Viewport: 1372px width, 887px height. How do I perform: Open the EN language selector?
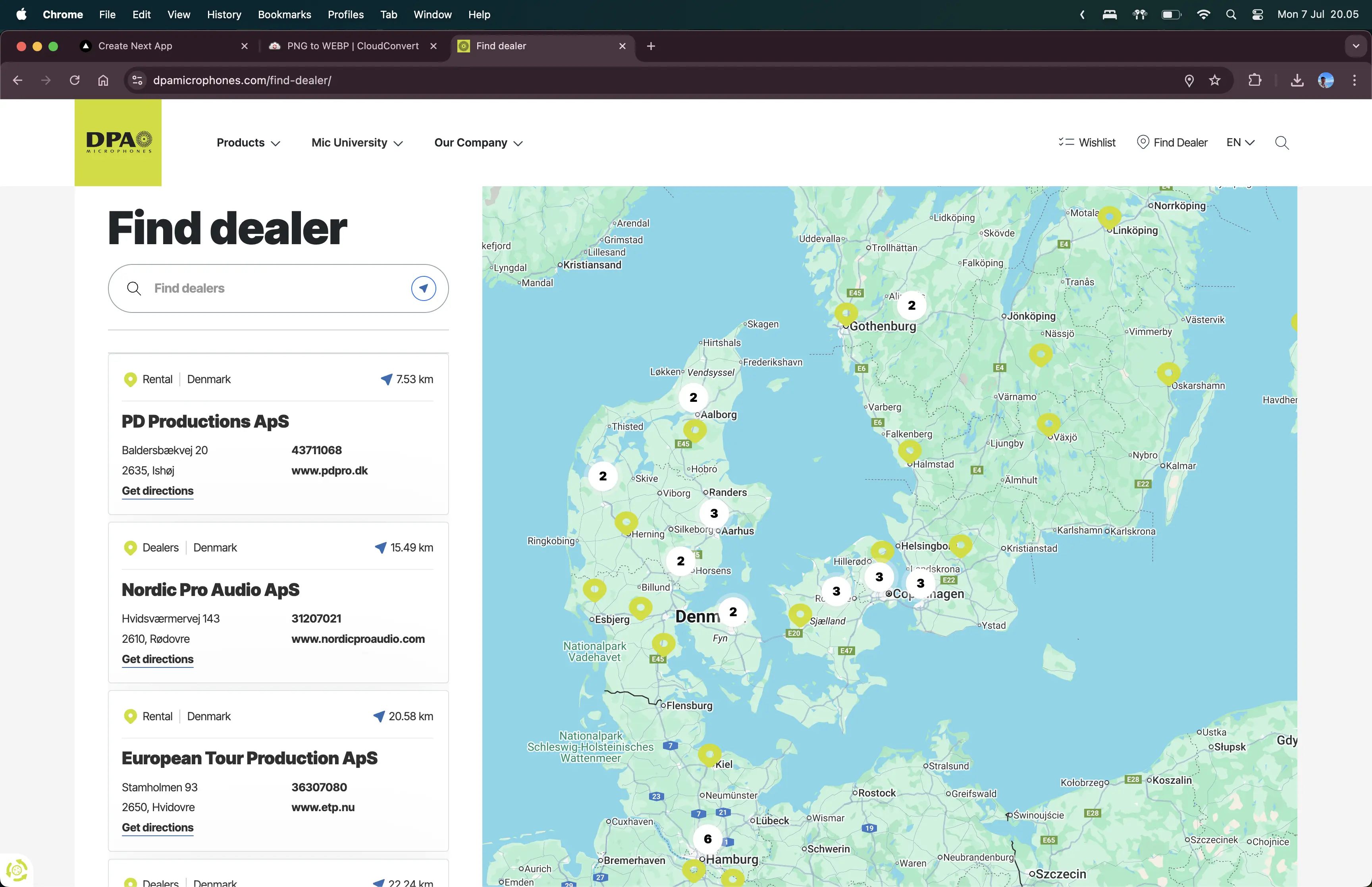(1240, 142)
